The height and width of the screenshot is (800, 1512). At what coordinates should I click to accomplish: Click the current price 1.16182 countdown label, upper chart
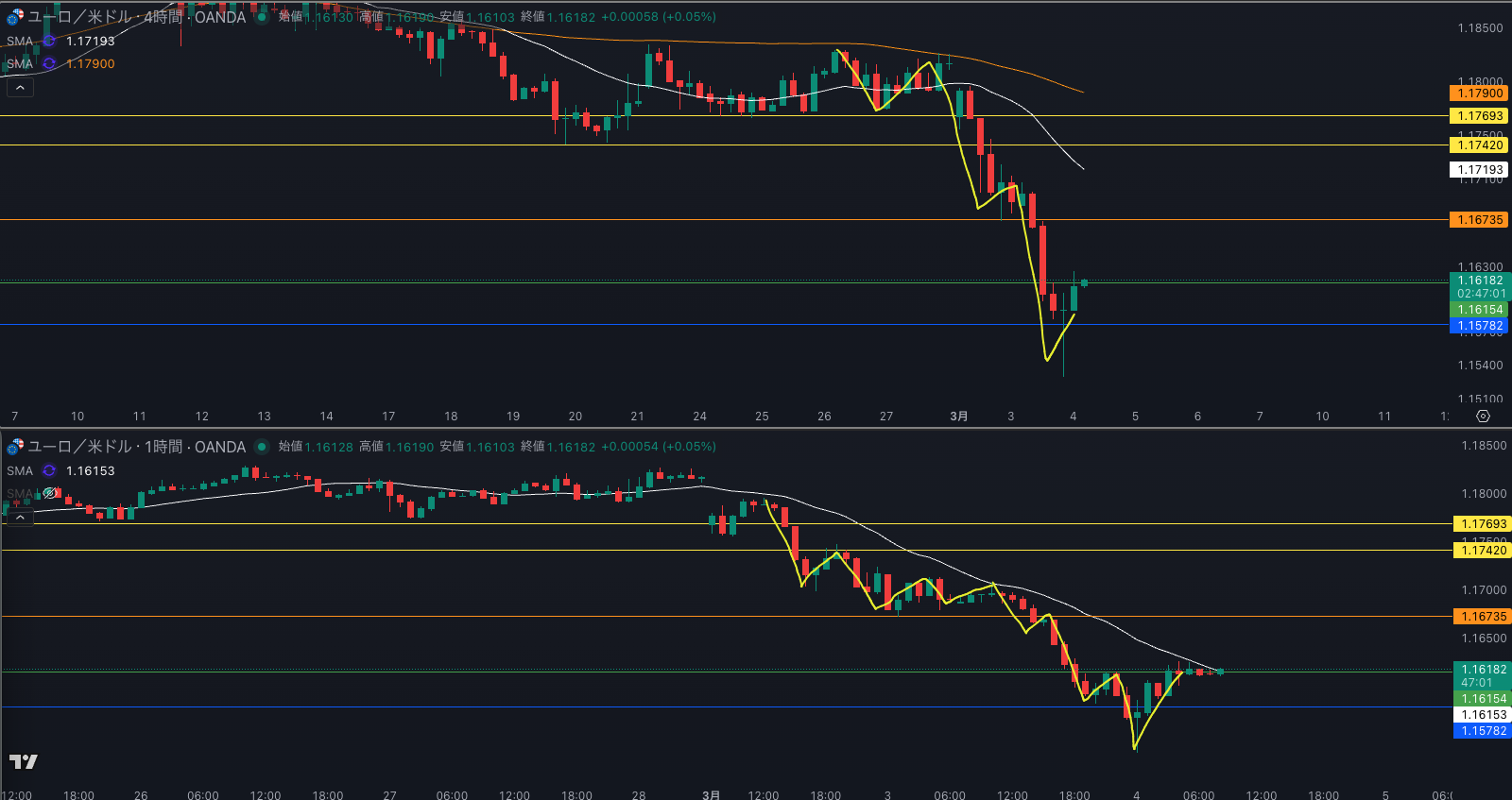point(1480,287)
